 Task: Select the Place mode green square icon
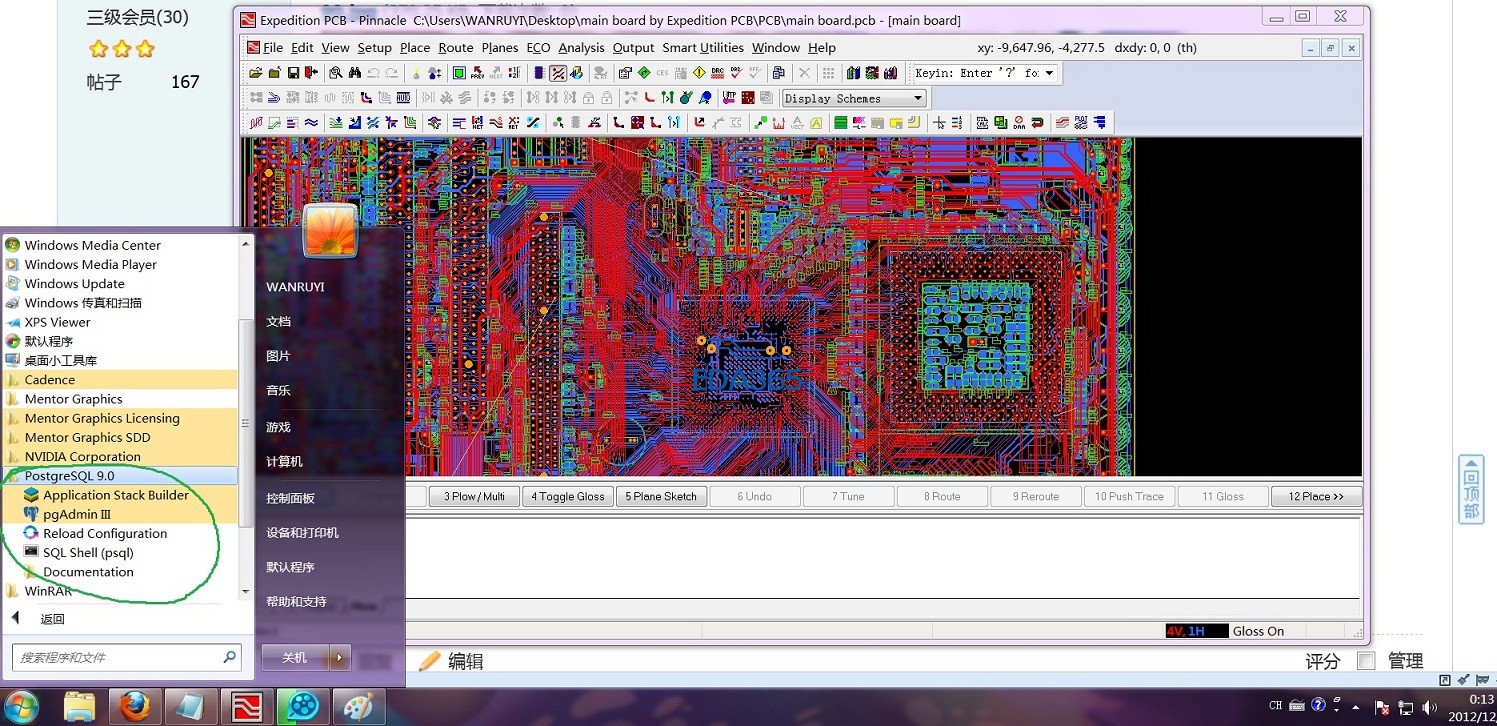[459, 73]
